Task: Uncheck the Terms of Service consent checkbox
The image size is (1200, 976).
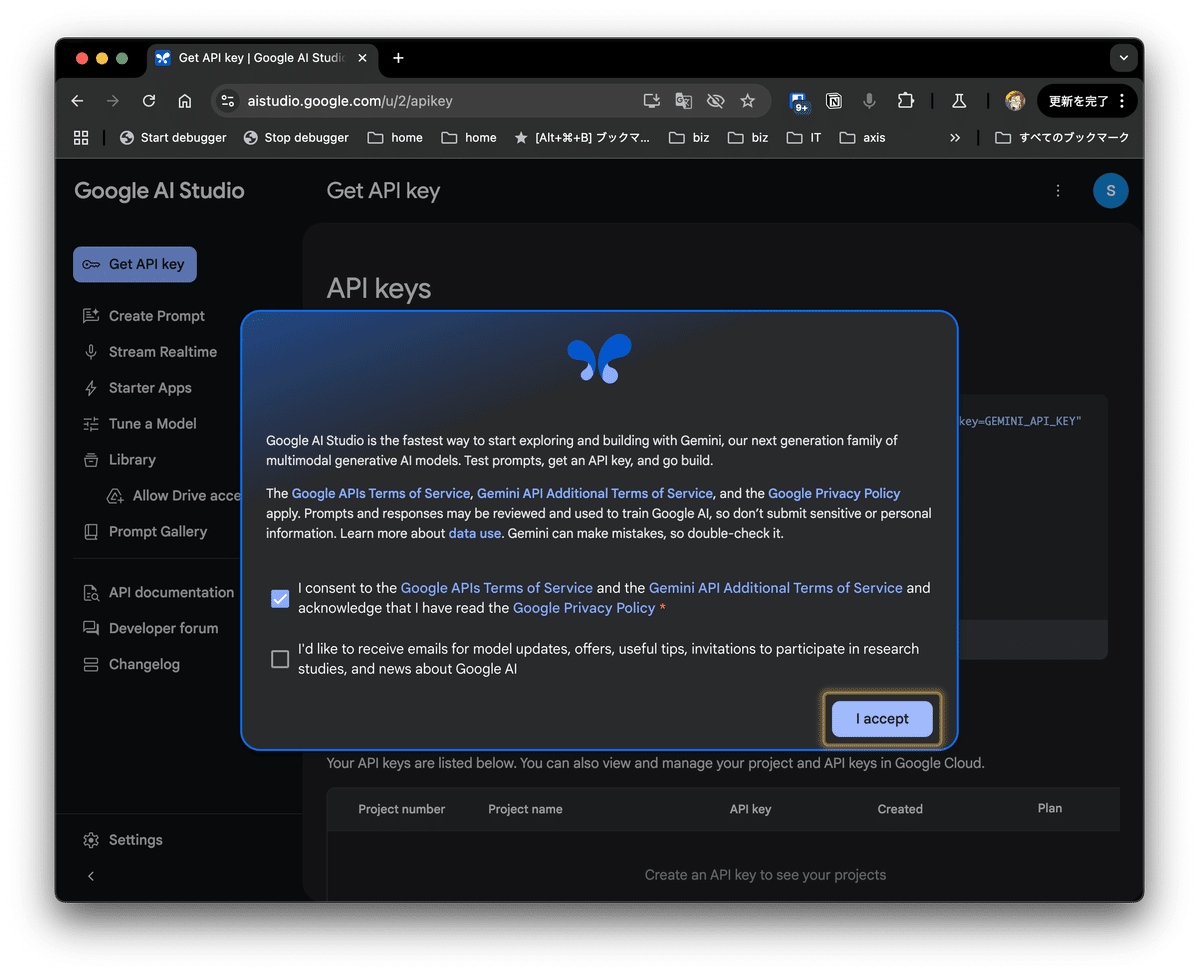Action: 280,598
